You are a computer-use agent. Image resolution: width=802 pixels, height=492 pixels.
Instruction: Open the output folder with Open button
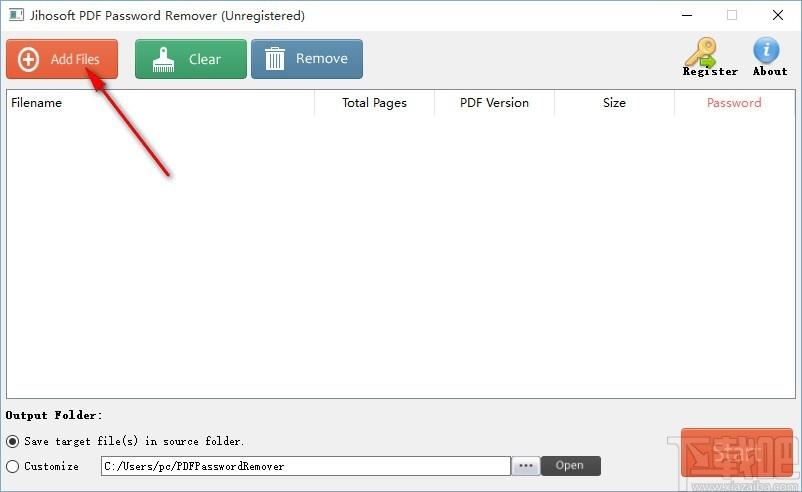(x=570, y=465)
